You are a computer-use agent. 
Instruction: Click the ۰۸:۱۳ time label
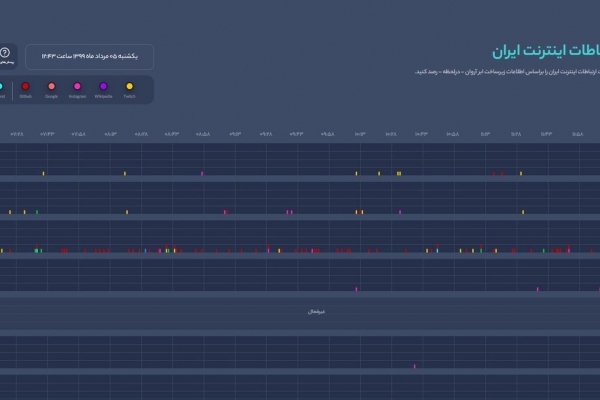click(x=111, y=134)
